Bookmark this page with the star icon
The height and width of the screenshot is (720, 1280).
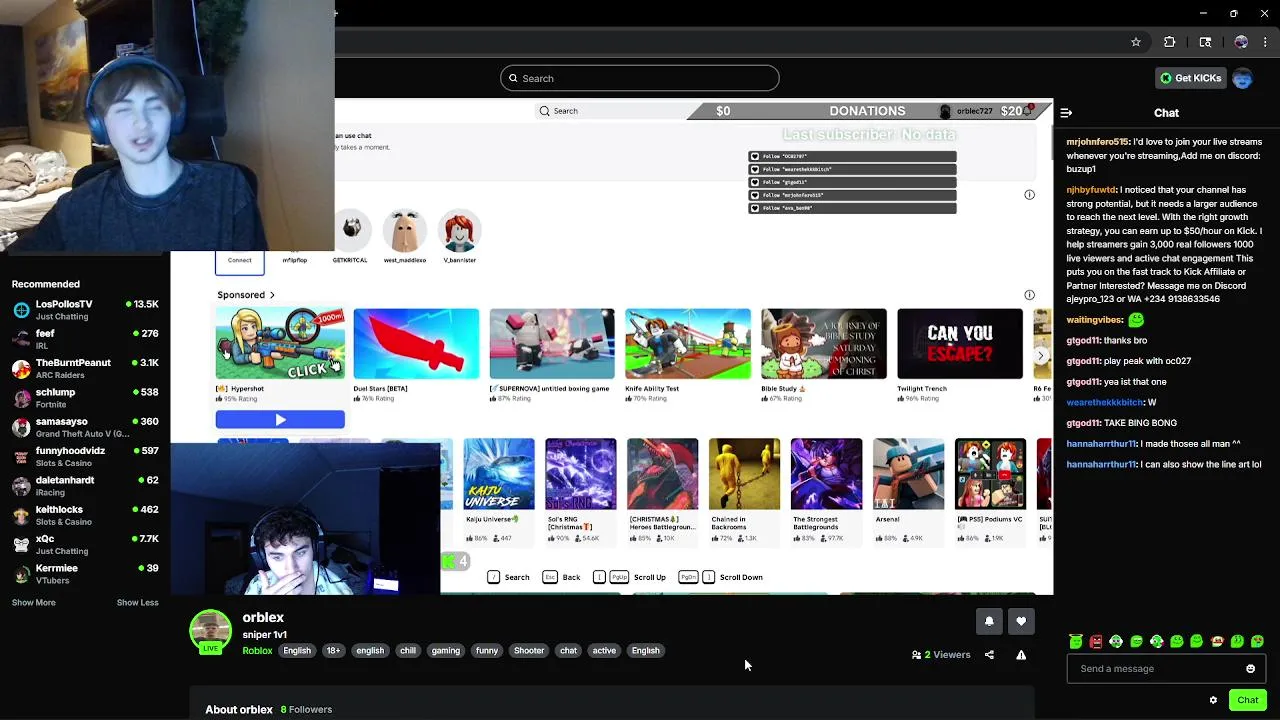(1136, 42)
